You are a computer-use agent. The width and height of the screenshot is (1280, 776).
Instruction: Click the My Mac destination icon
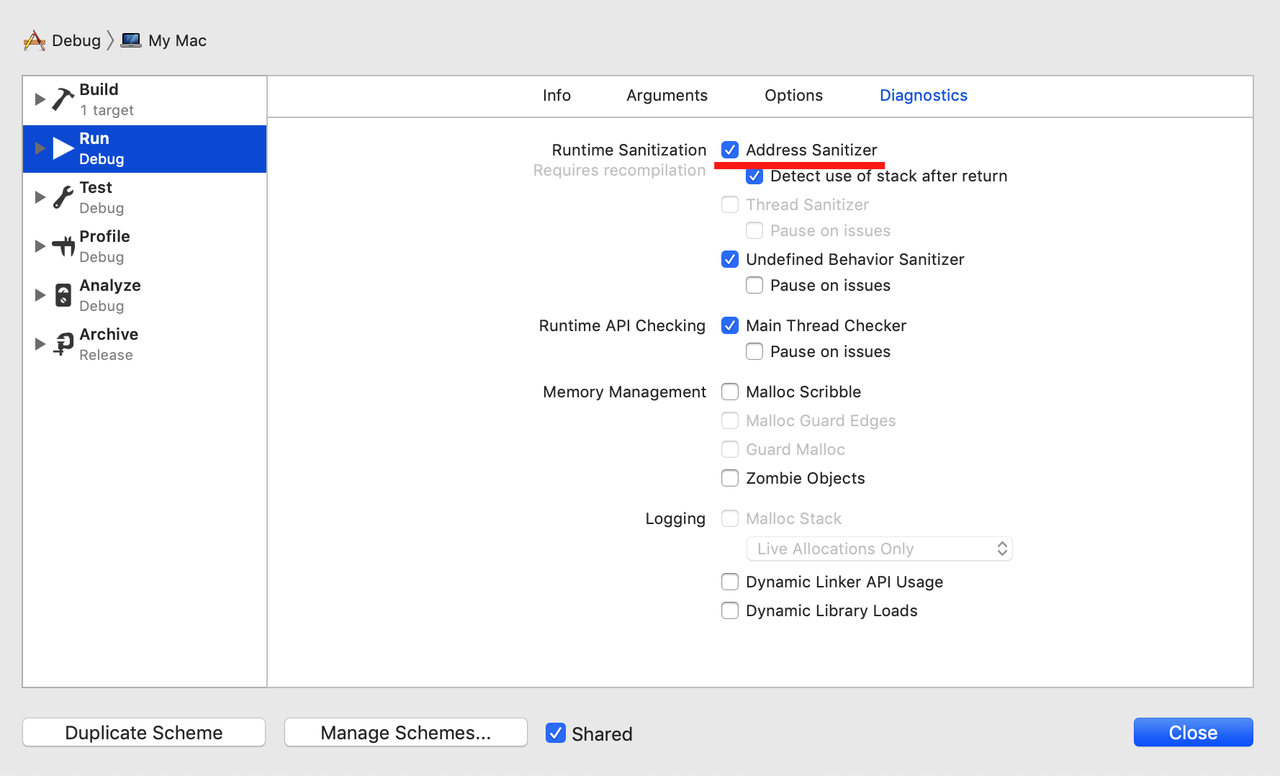click(130, 40)
